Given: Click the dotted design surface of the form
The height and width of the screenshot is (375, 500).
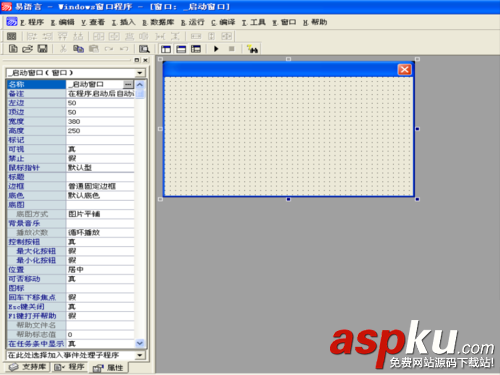Looking at the screenshot, I should (289, 136).
